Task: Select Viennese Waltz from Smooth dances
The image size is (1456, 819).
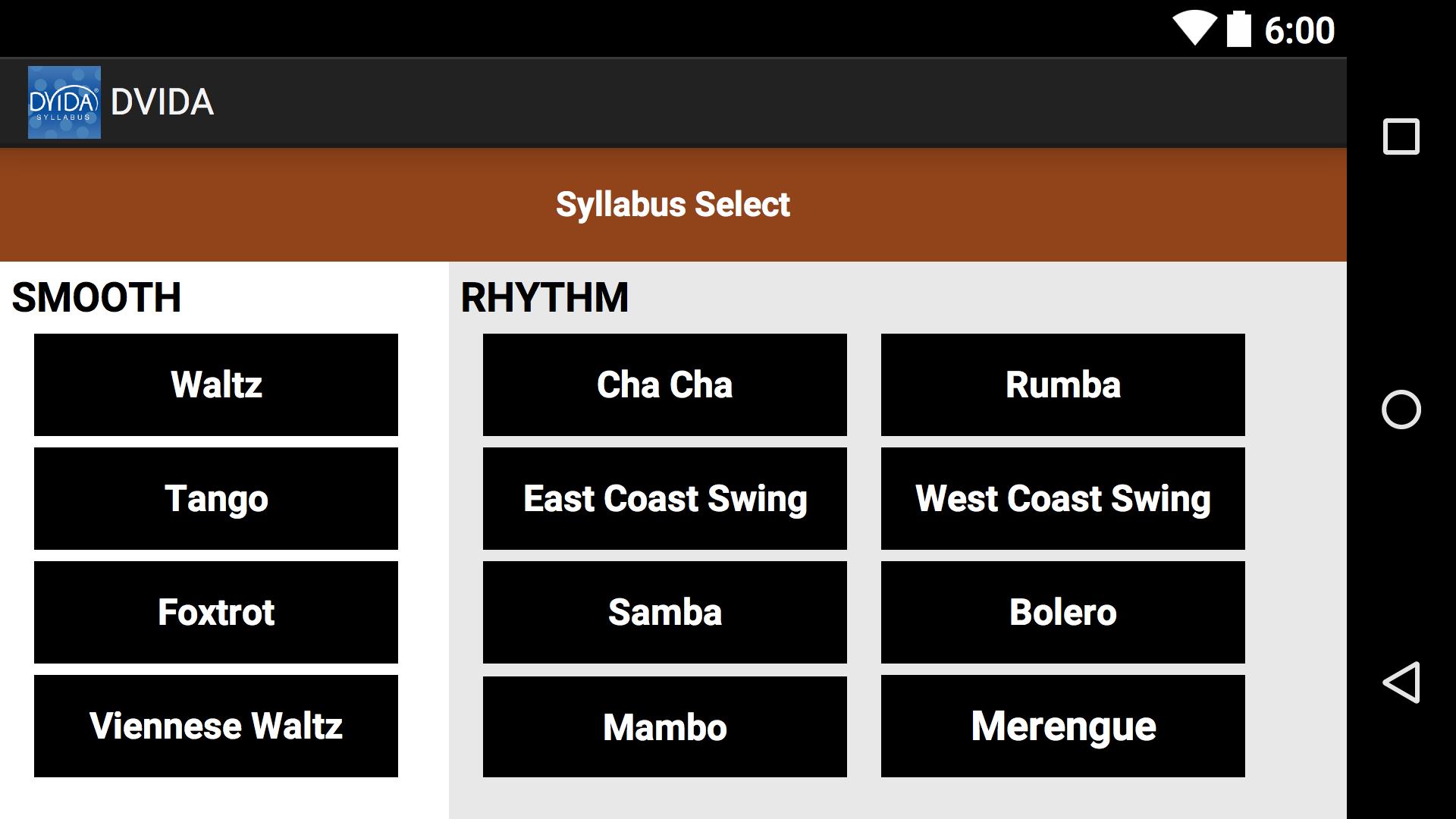Action: [x=216, y=726]
